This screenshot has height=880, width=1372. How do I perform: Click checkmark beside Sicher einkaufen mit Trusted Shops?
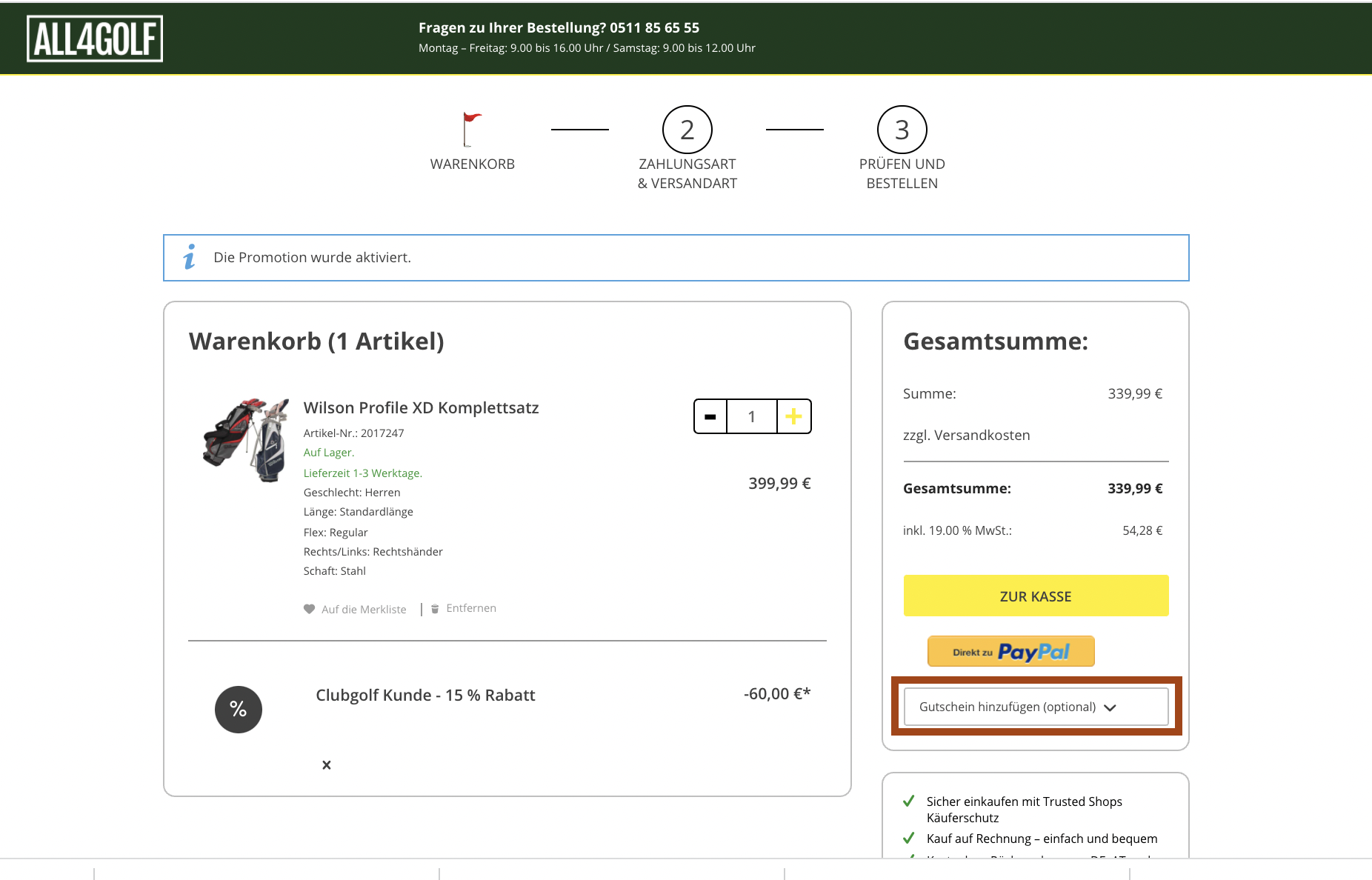pos(908,801)
